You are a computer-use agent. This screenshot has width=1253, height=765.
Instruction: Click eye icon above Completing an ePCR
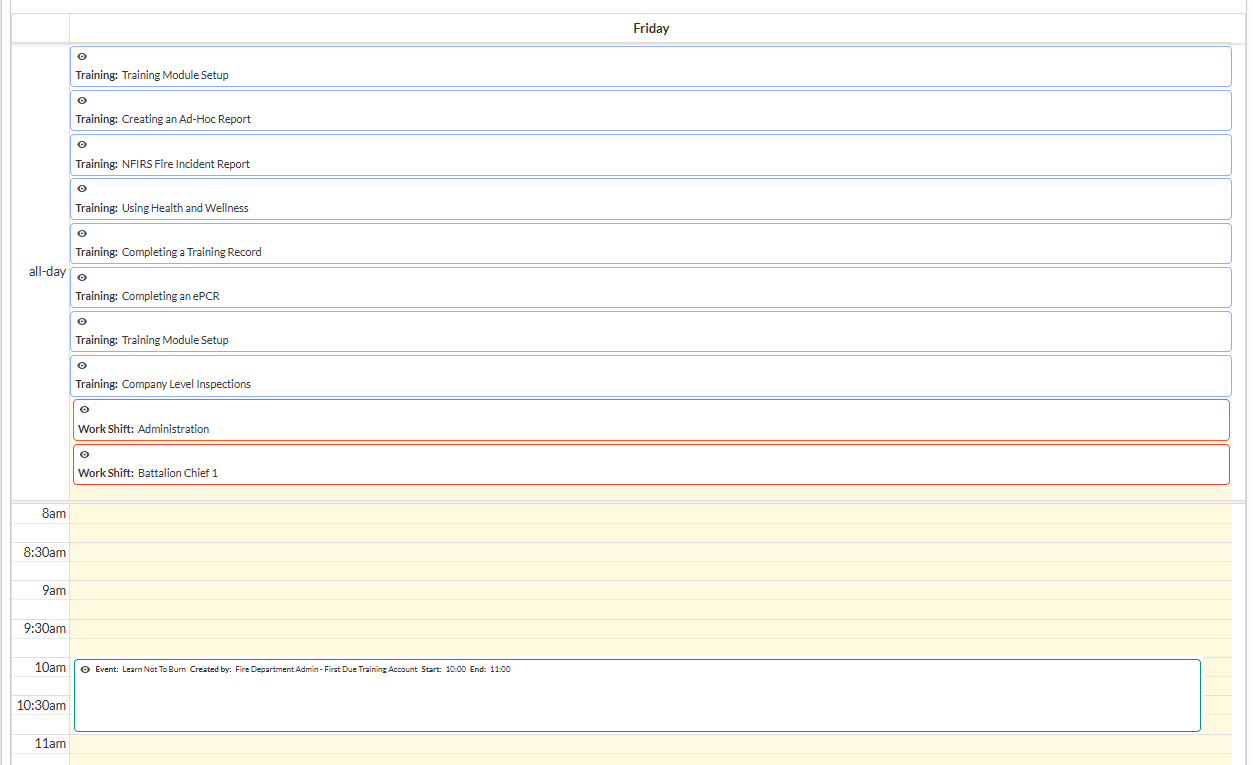coord(82,278)
